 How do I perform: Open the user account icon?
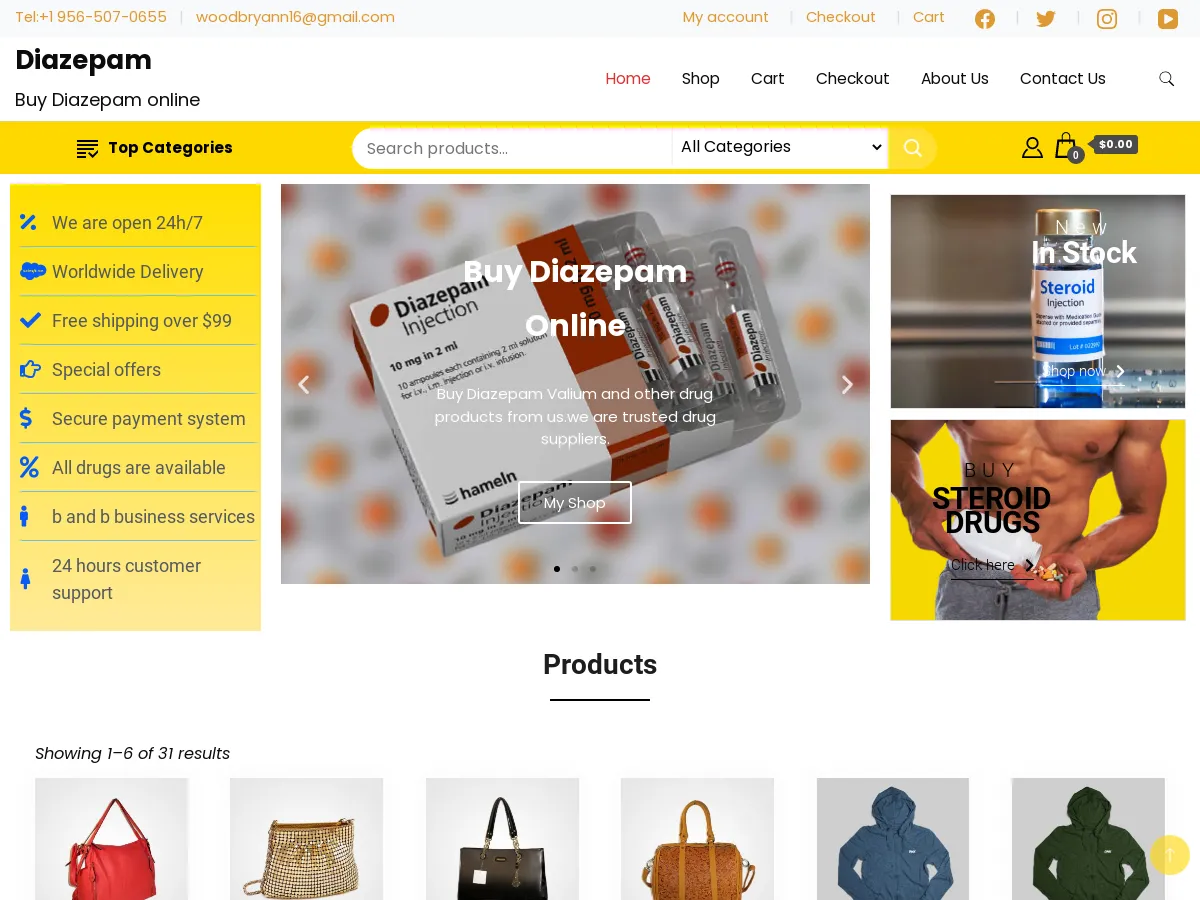pos(1032,147)
